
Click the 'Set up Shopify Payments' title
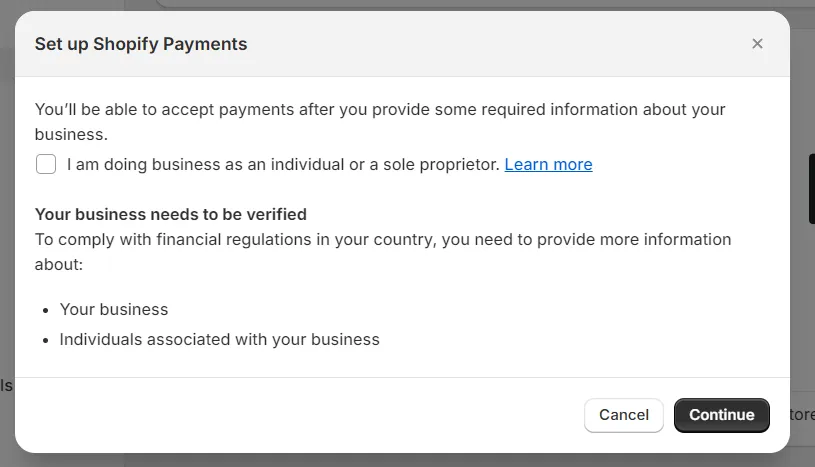point(141,44)
